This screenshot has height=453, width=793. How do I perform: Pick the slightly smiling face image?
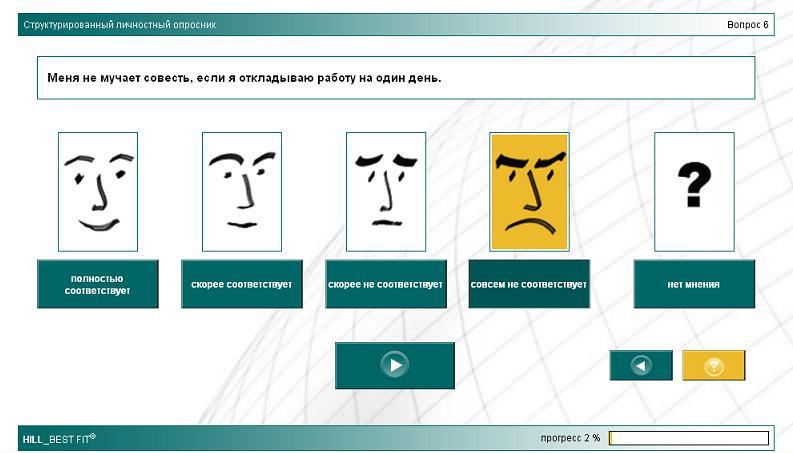point(241,191)
